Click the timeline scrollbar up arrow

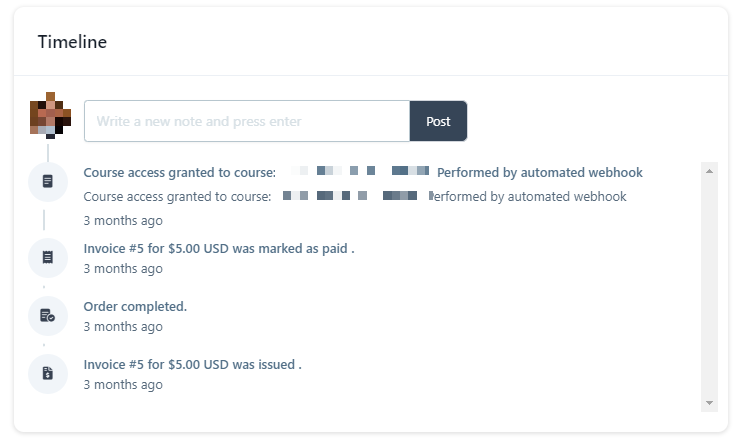coord(709,171)
